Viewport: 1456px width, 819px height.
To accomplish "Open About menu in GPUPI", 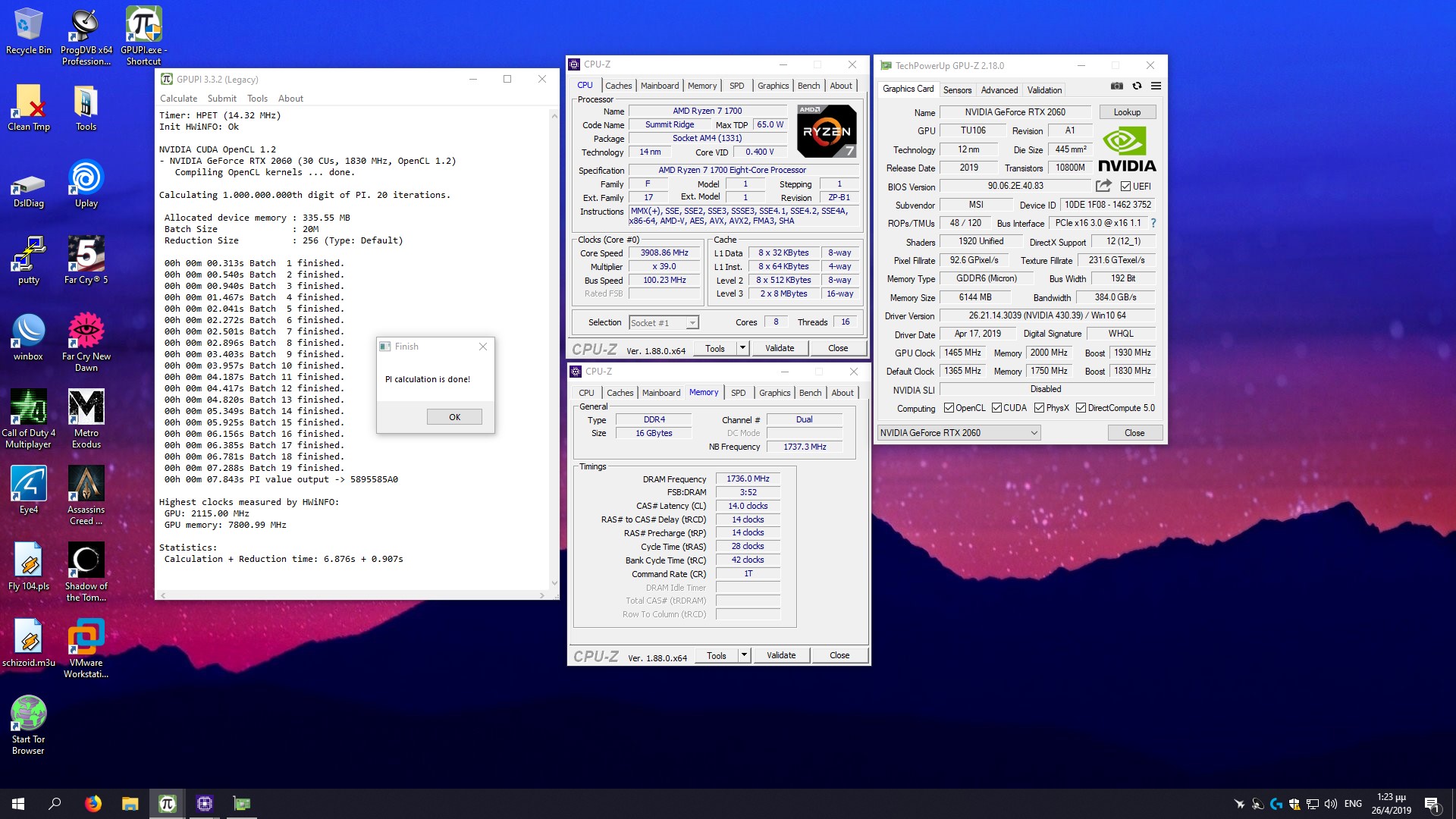I will 290,99.
